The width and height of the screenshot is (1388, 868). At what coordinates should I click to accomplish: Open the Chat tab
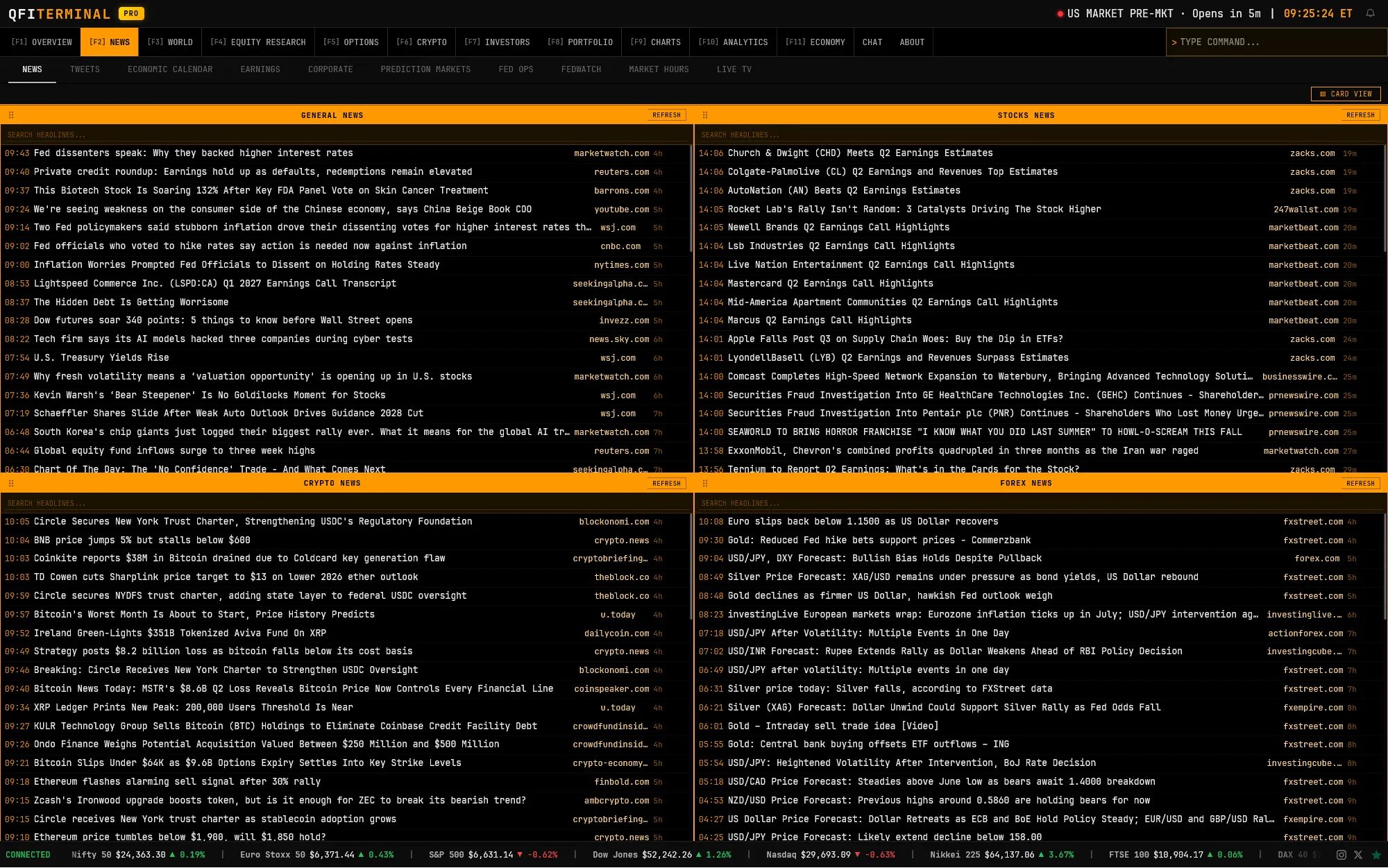872,42
